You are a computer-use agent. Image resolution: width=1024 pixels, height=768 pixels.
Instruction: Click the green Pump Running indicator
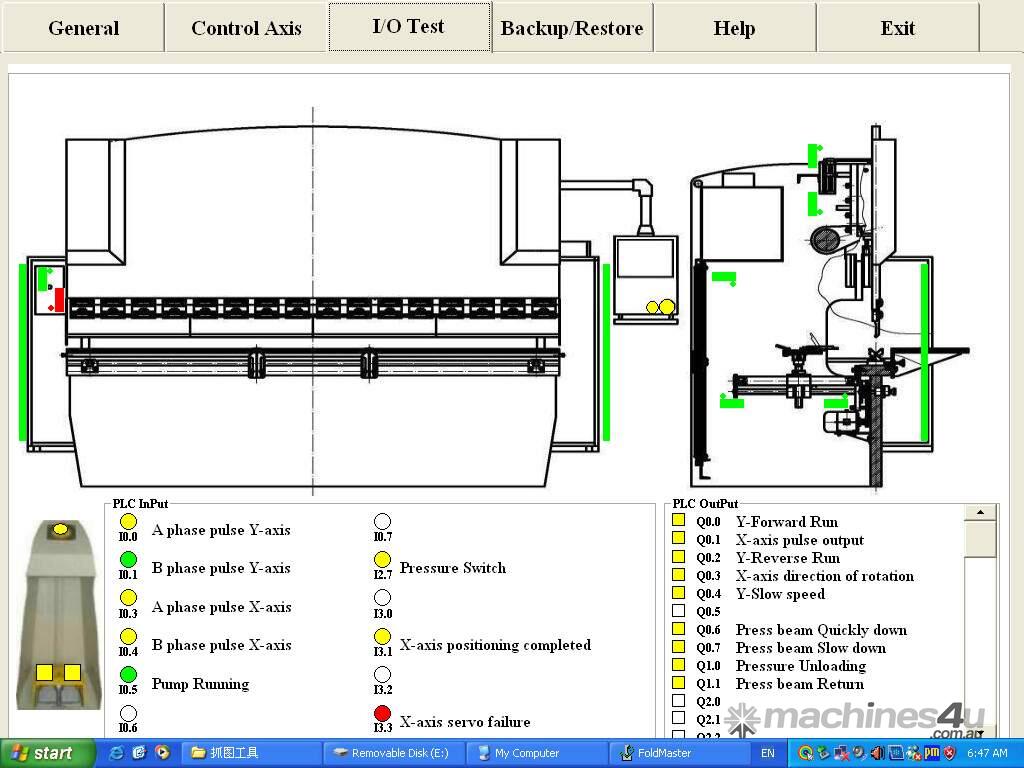[128, 676]
